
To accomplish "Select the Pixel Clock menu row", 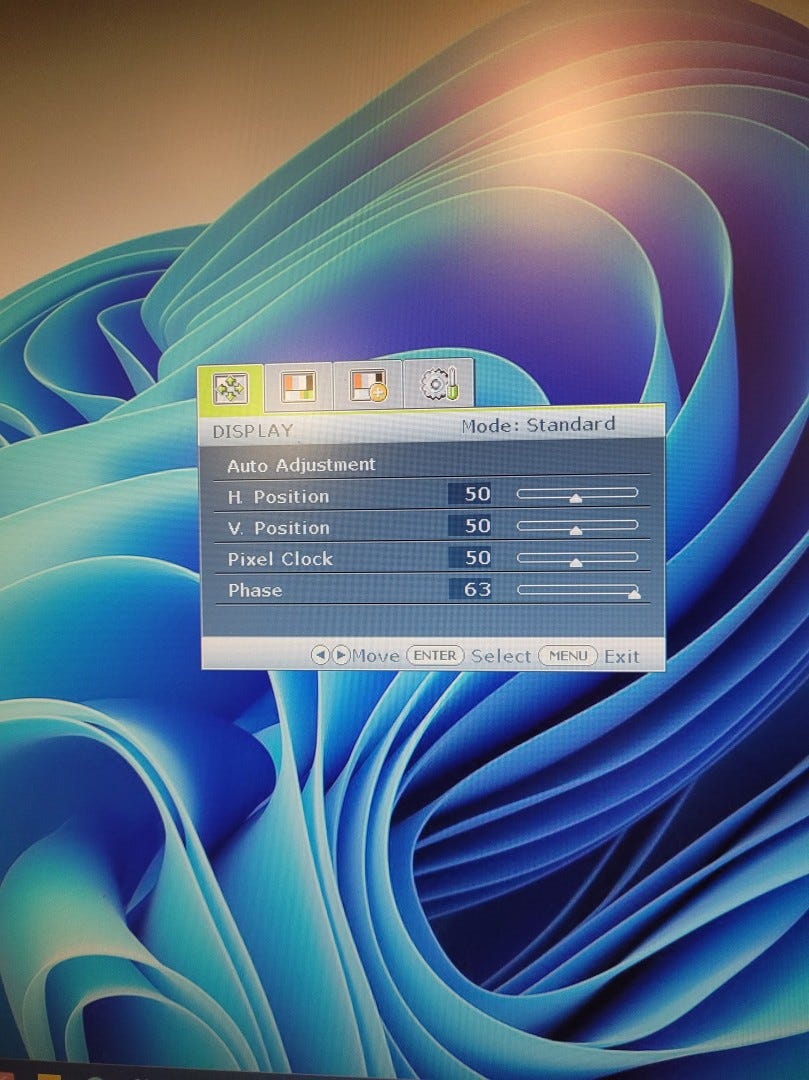I will click(x=432, y=558).
